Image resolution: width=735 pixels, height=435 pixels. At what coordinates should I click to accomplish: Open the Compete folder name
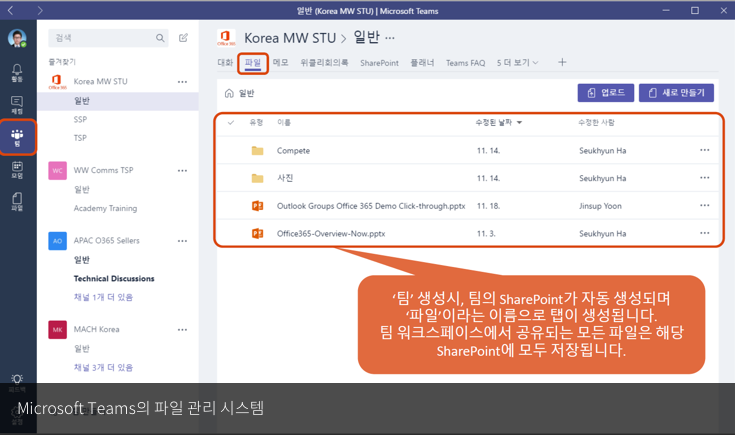click(293, 150)
